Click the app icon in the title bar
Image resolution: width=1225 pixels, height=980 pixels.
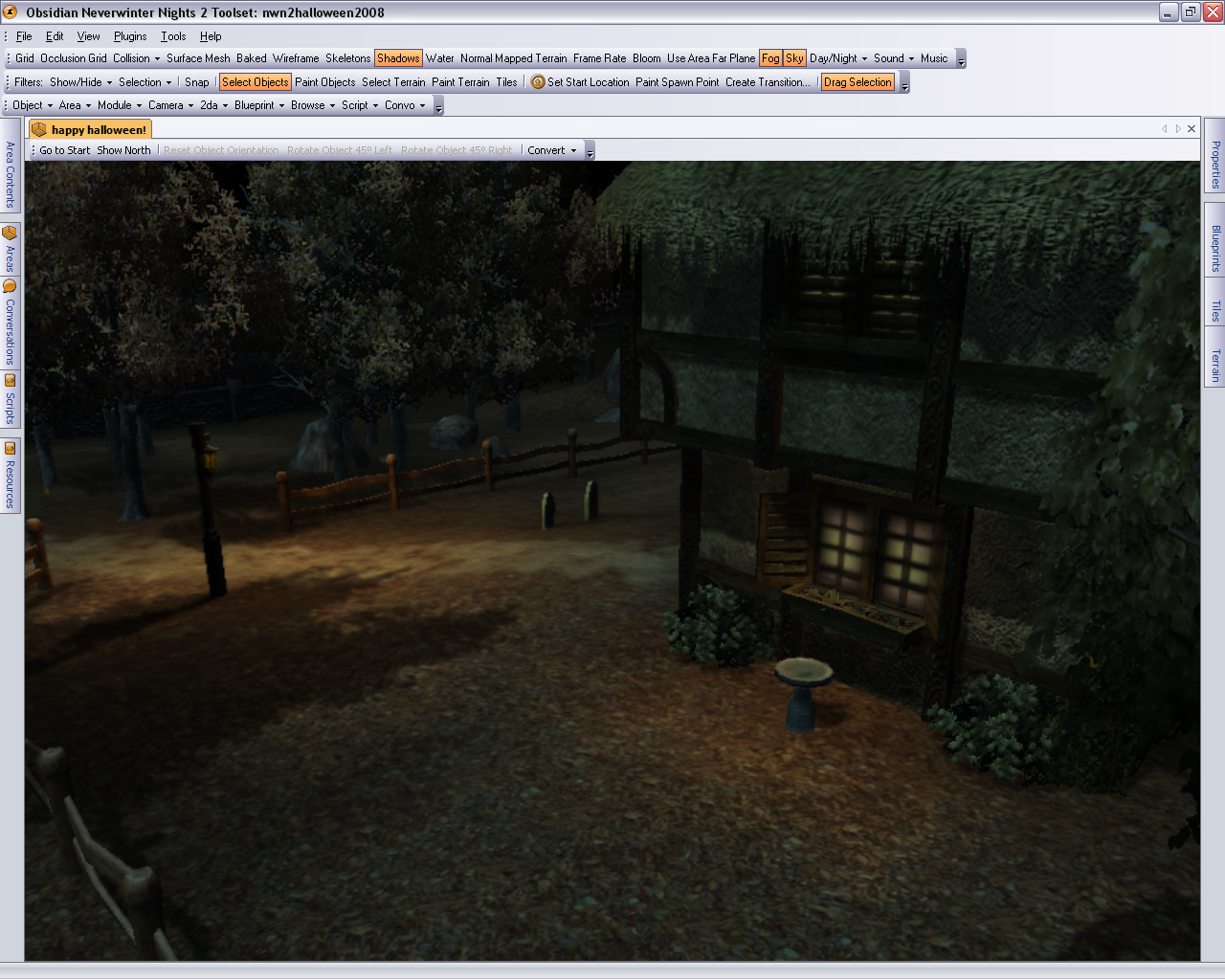pyautogui.click(x=11, y=11)
